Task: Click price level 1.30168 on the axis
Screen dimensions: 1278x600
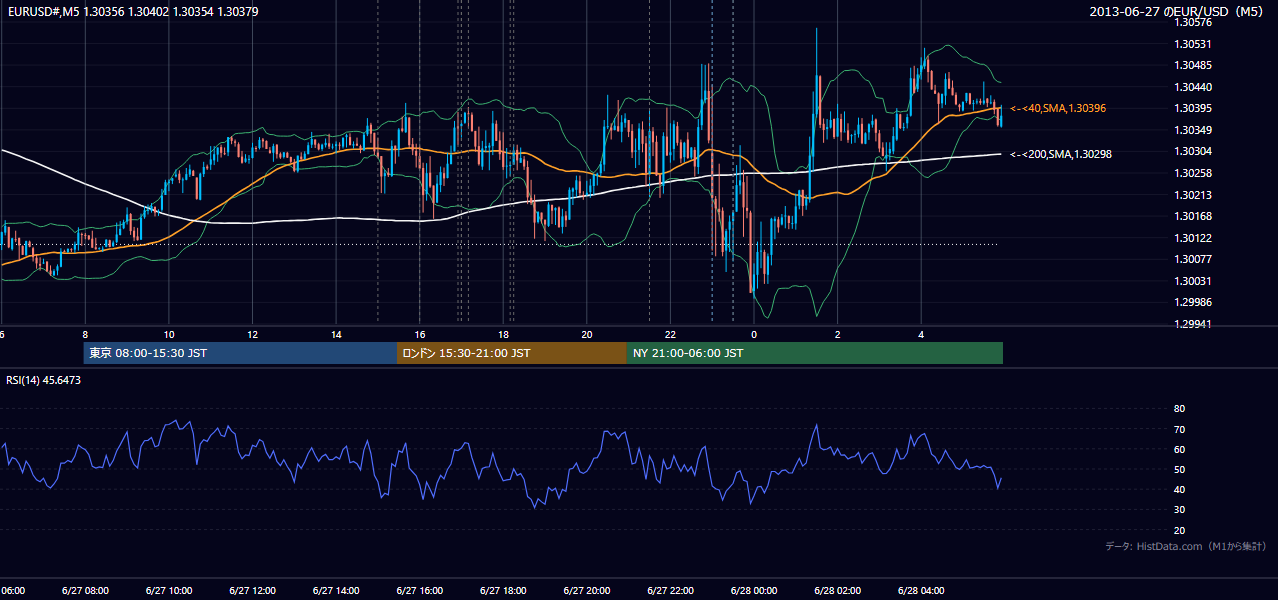Action: point(1193,216)
